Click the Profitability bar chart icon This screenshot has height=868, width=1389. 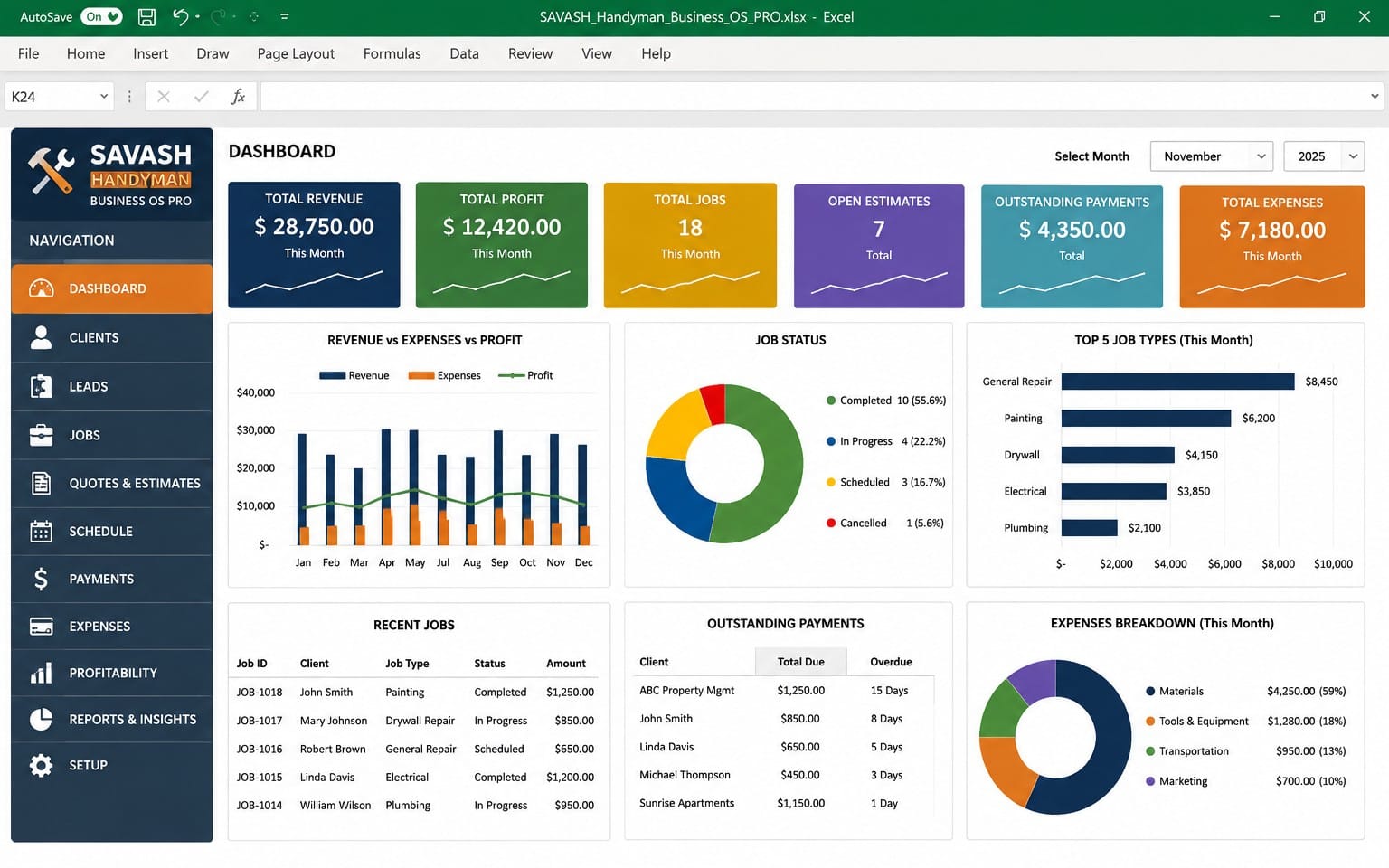click(x=41, y=673)
